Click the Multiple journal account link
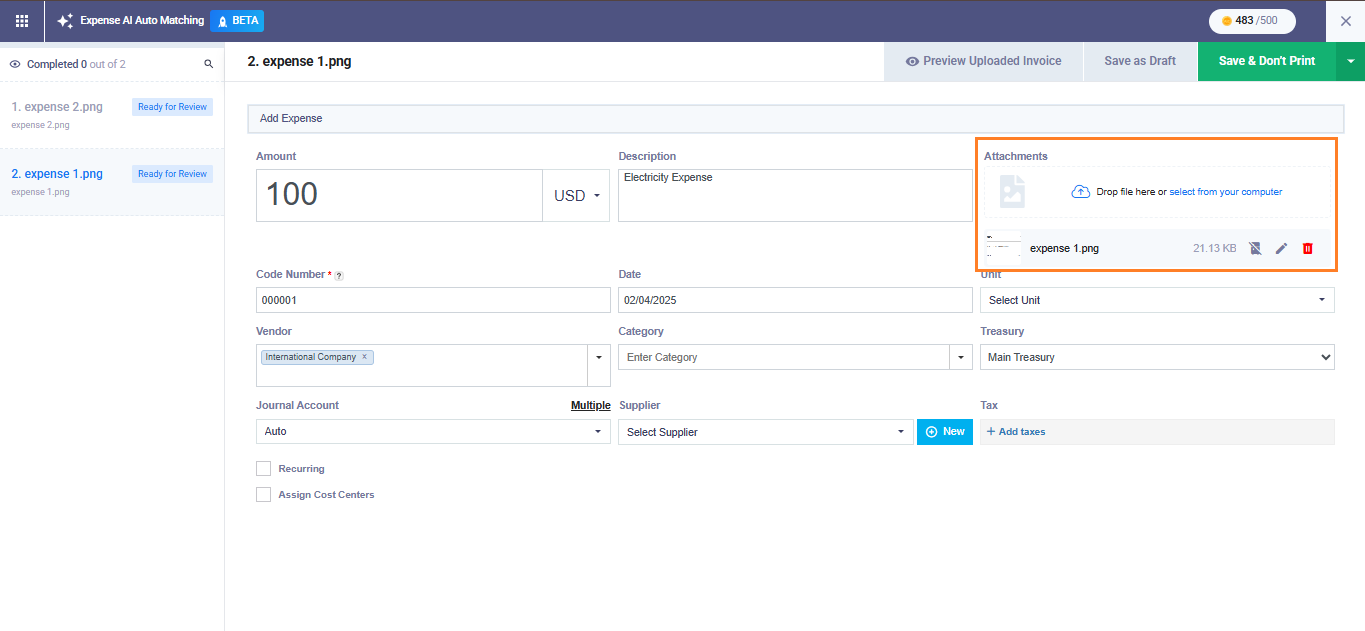 tap(590, 405)
